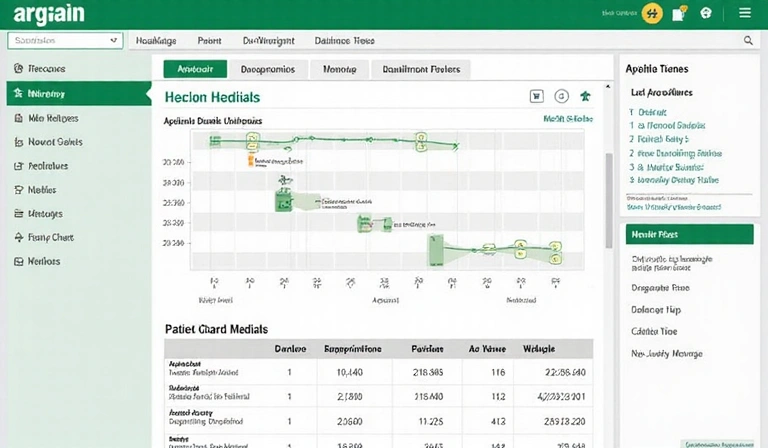Click the argiain logo
This screenshot has height=448, width=768.
tap(49, 14)
